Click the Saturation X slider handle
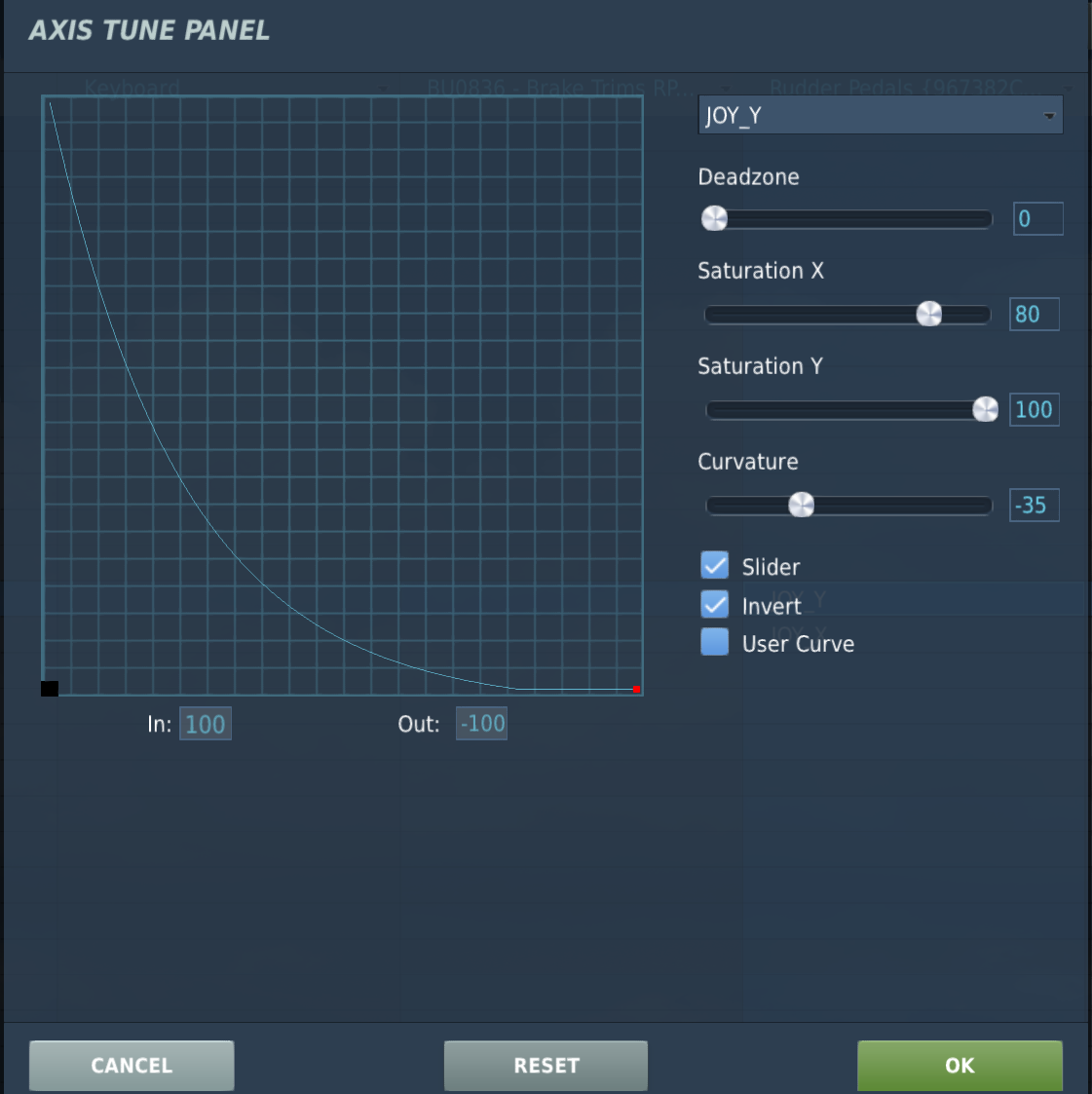Viewport: 1092px width, 1094px height. (x=928, y=314)
